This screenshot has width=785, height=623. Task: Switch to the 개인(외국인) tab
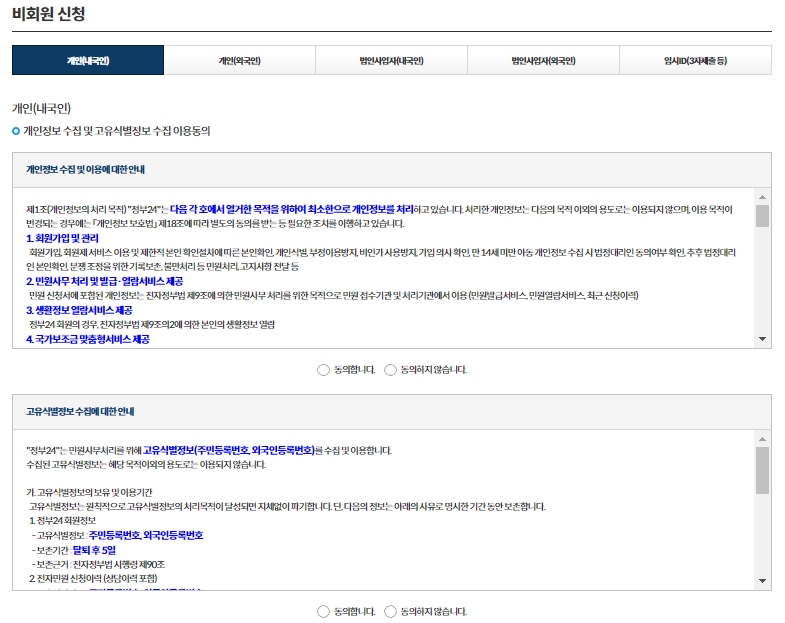239,60
